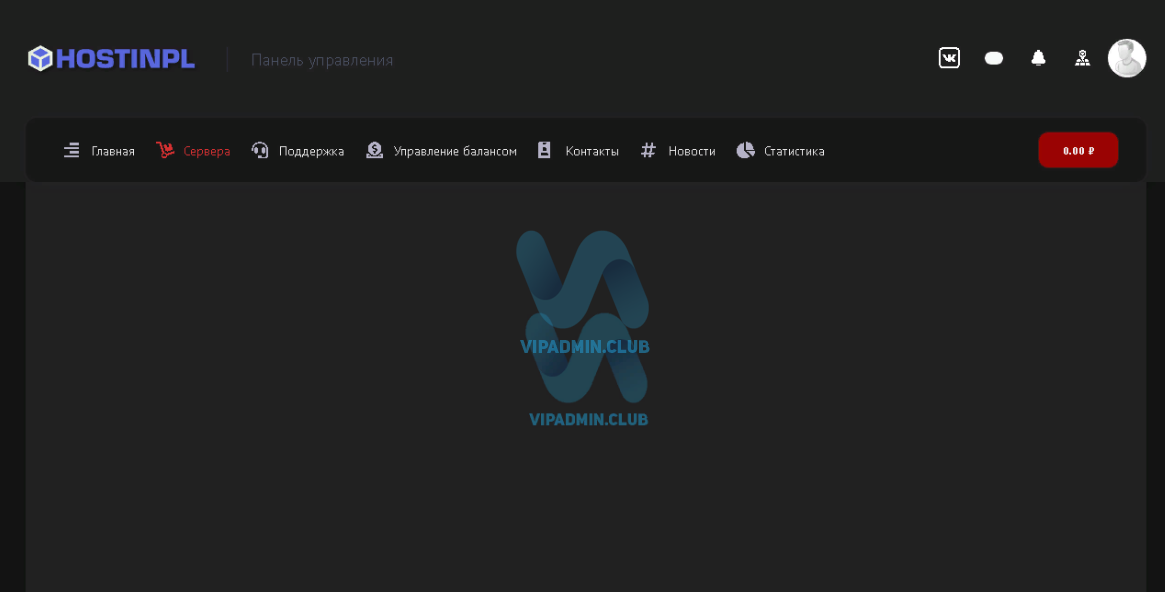Click the red 0.00 ₽ balance button
Image resolution: width=1165 pixels, height=592 pixels.
[x=1077, y=150]
